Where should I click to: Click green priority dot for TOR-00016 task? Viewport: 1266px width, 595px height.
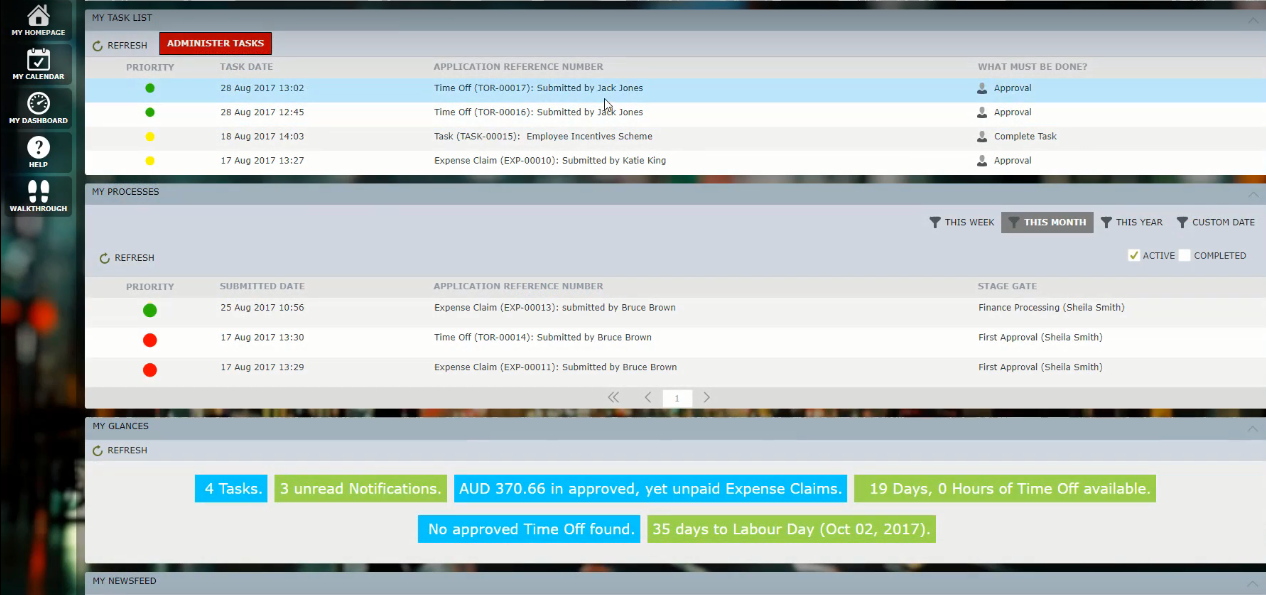click(x=150, y=112)
